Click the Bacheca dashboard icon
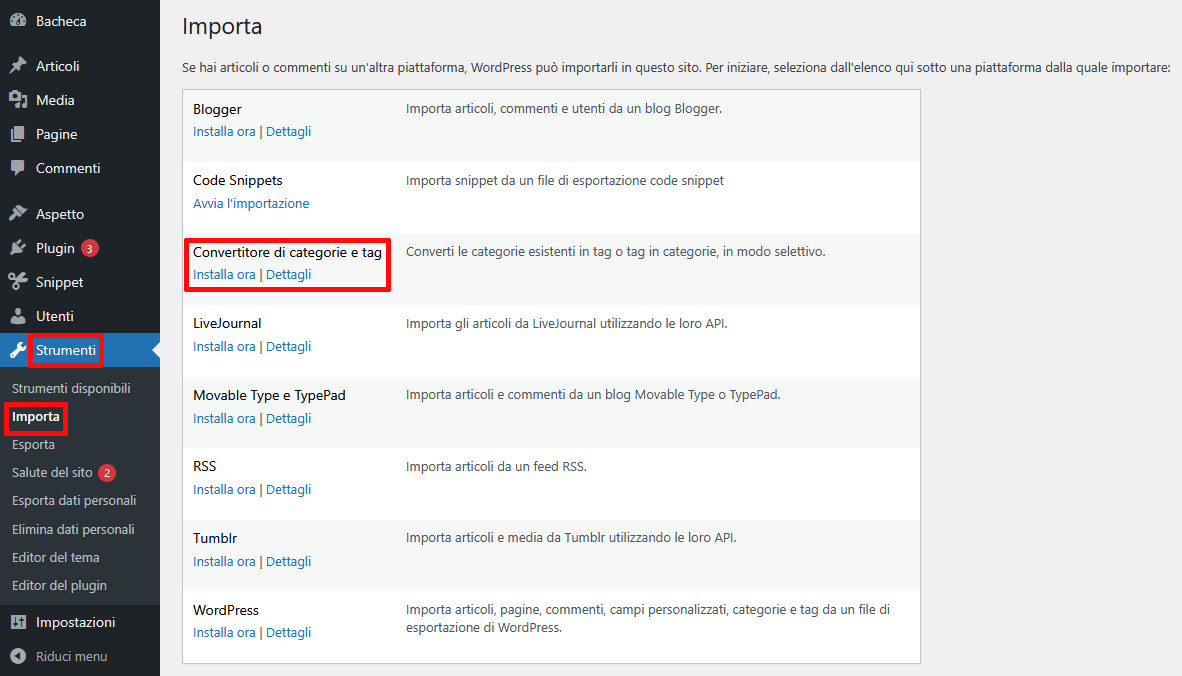 18,20
